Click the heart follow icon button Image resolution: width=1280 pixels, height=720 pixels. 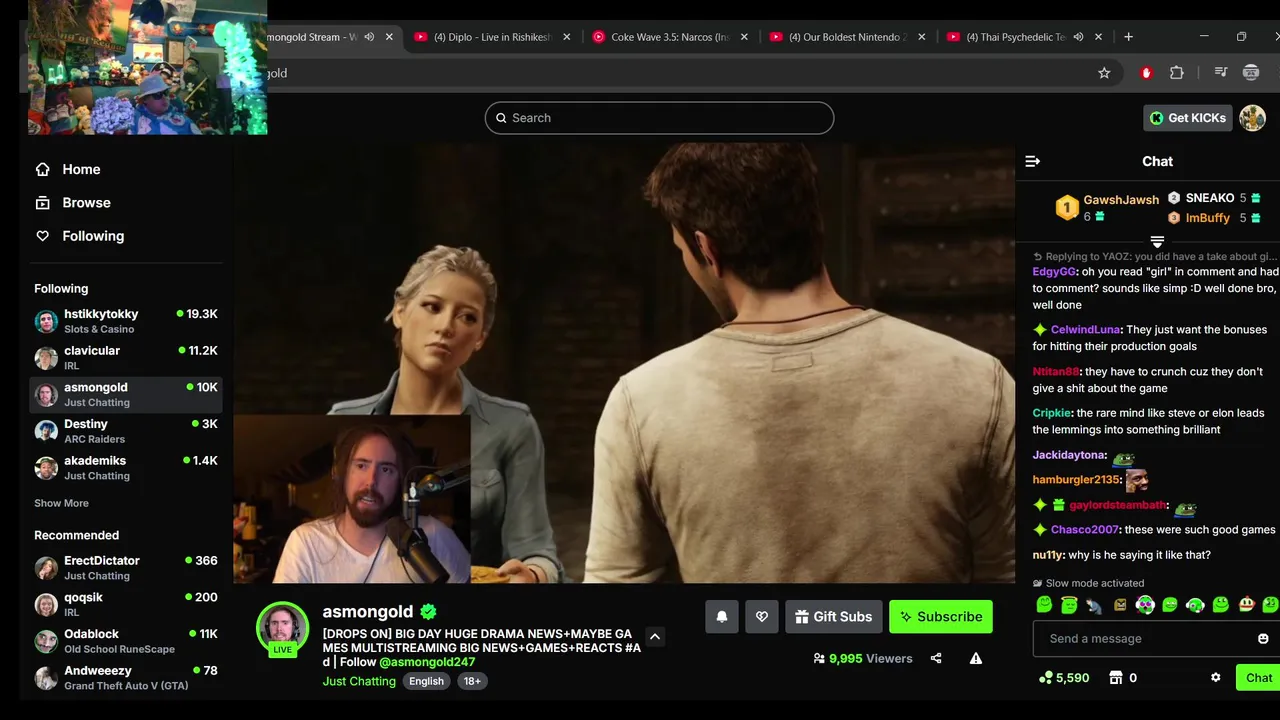[x=762, y=617]
